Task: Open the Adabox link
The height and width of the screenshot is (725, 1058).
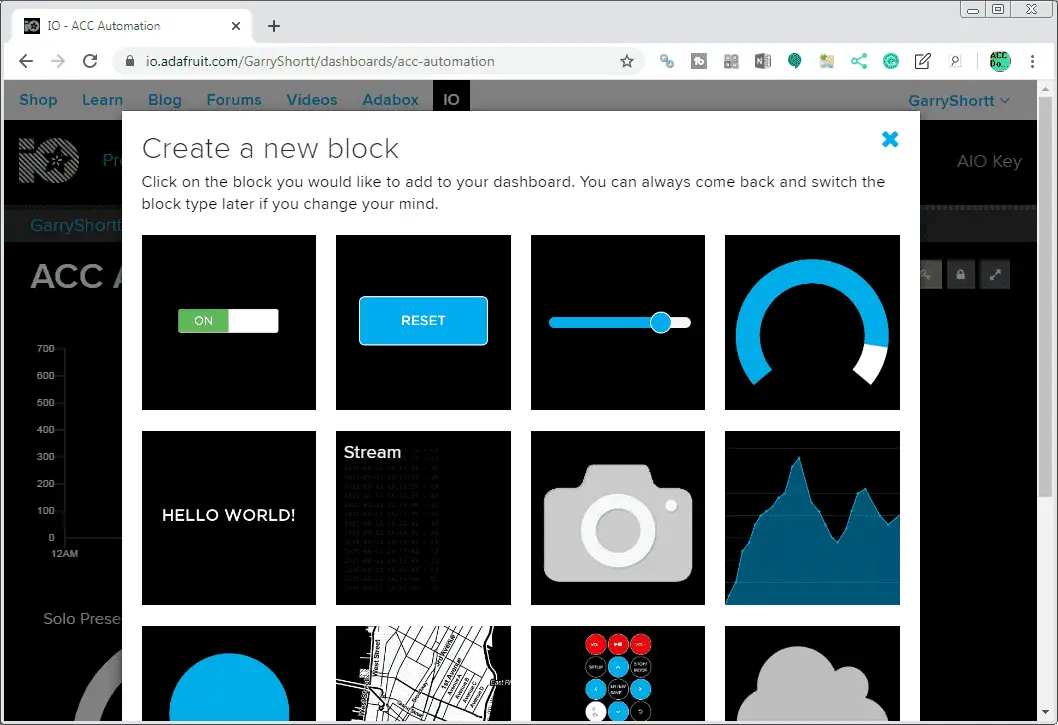Action: tap(391, 100)
